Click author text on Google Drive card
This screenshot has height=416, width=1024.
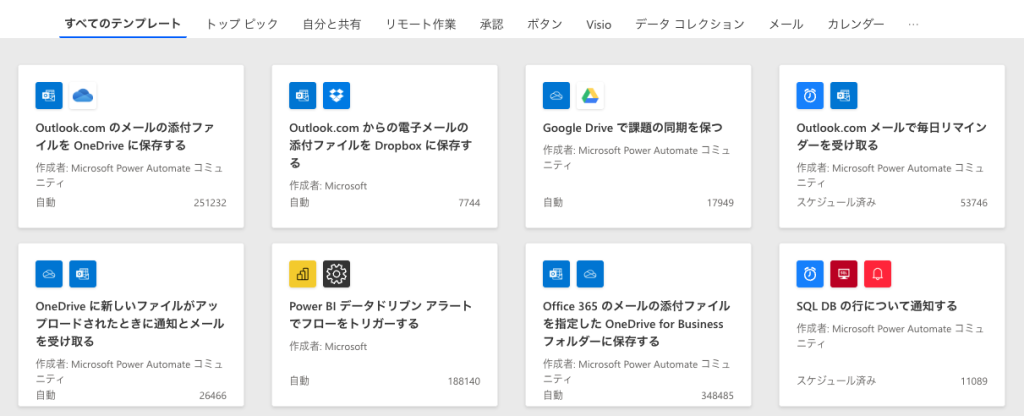(637, 158)
